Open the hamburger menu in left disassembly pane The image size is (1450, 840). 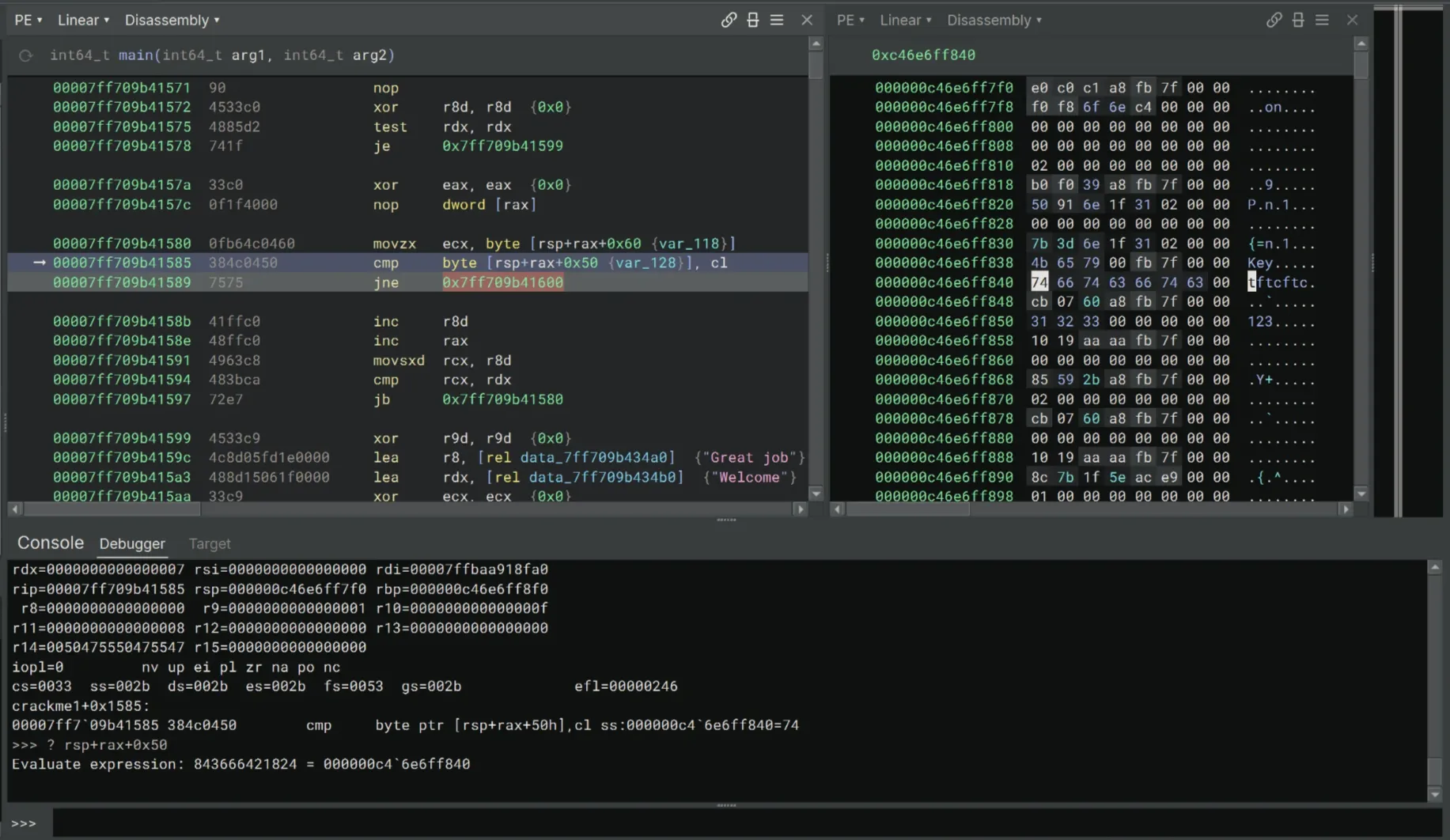pyautogui.click(x=777, y=20)
